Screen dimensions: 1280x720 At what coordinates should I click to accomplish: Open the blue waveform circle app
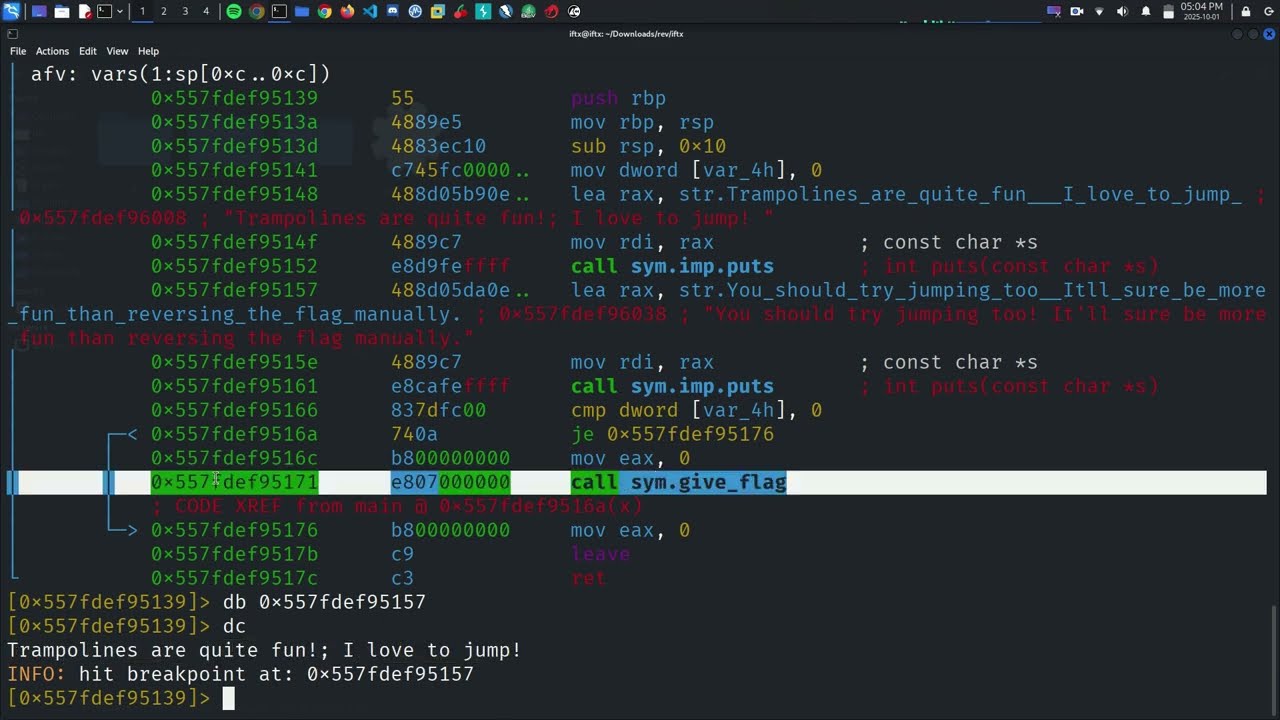pyautogui.click(x=415, y=12)
